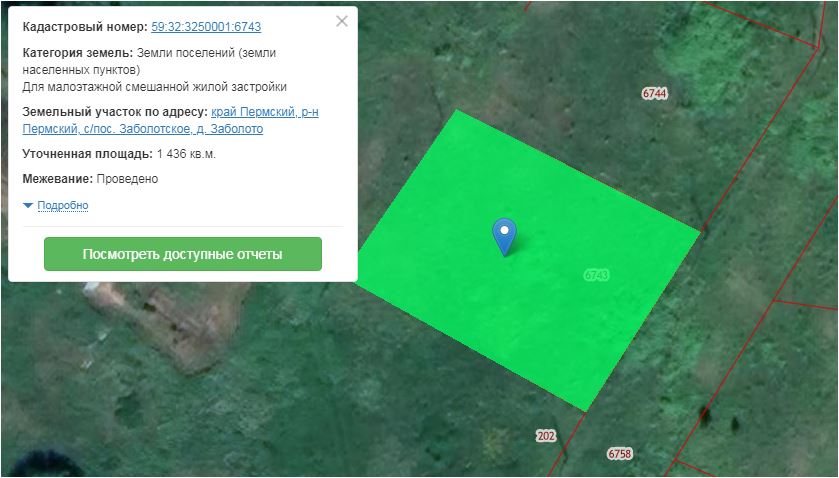Select parcel label 6758 on map
The width and height of the screenshot is (839, 478).
point(620,454)
